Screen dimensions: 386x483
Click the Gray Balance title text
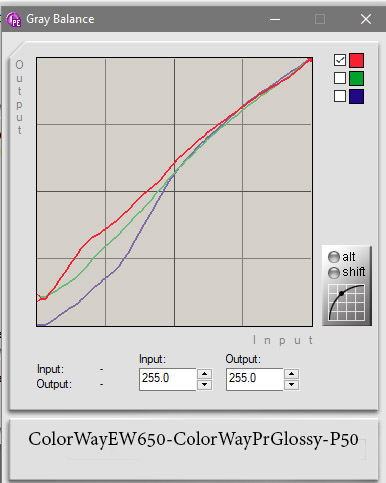[60, 19]
